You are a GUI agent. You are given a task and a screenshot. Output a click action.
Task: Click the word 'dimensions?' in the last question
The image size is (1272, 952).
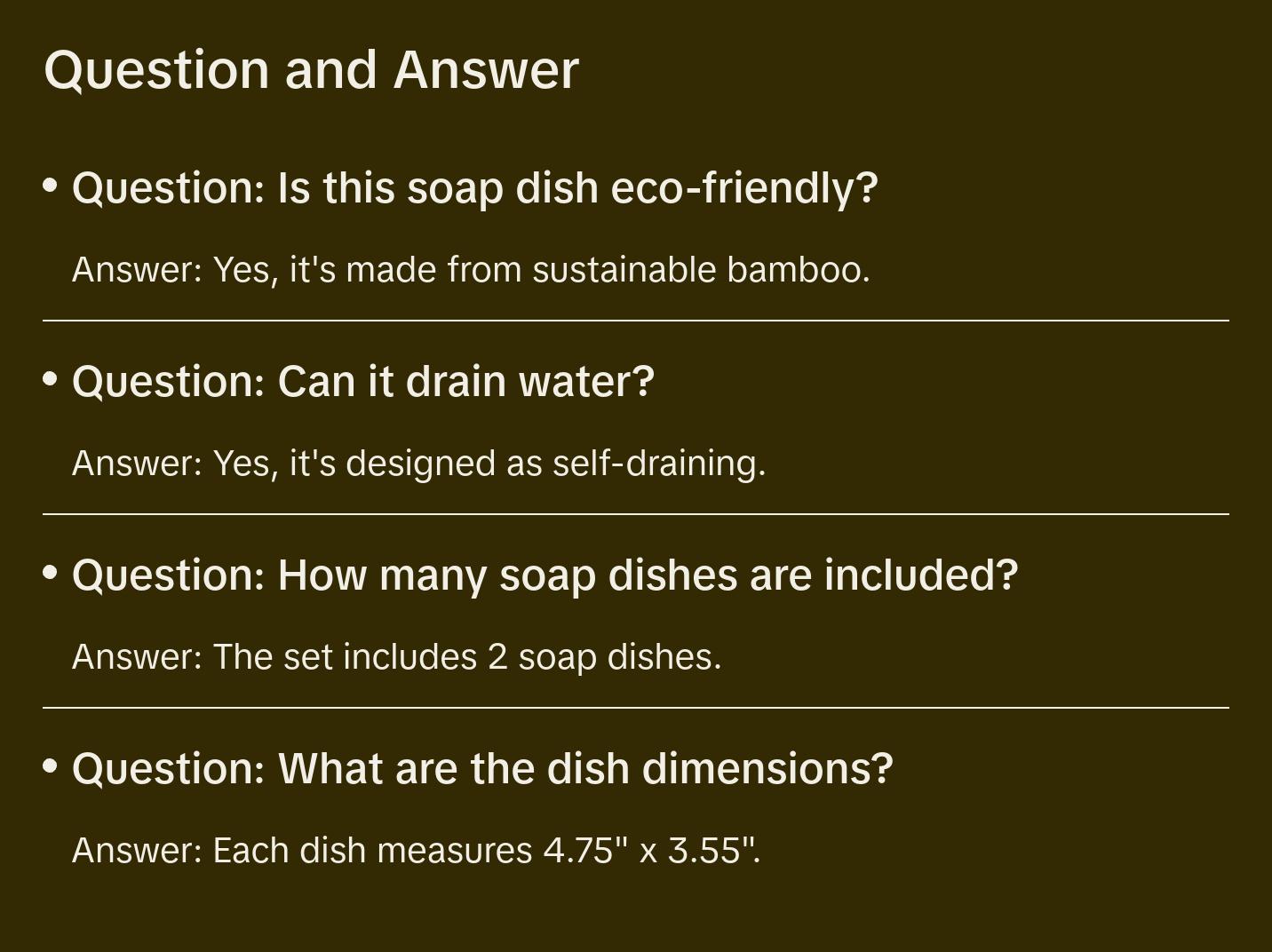767,768
